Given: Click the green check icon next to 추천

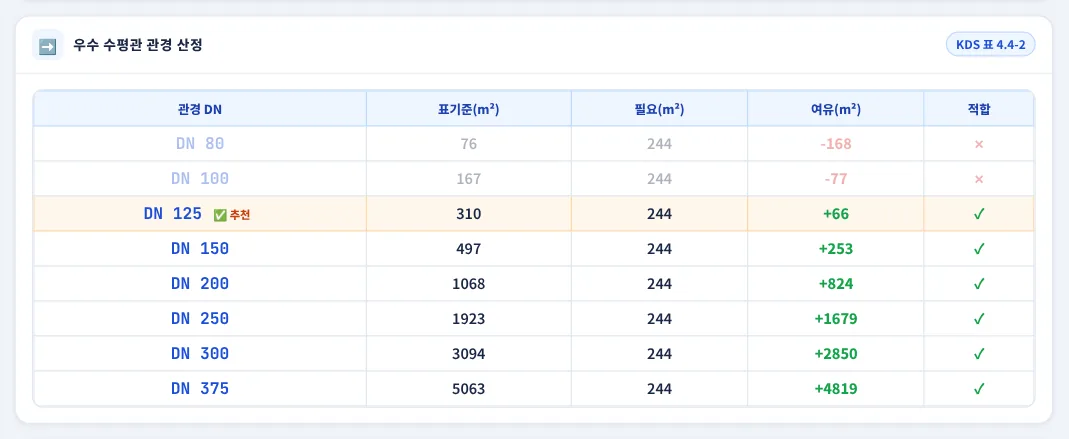Looking at the screenshot, I should click(220, 215).
